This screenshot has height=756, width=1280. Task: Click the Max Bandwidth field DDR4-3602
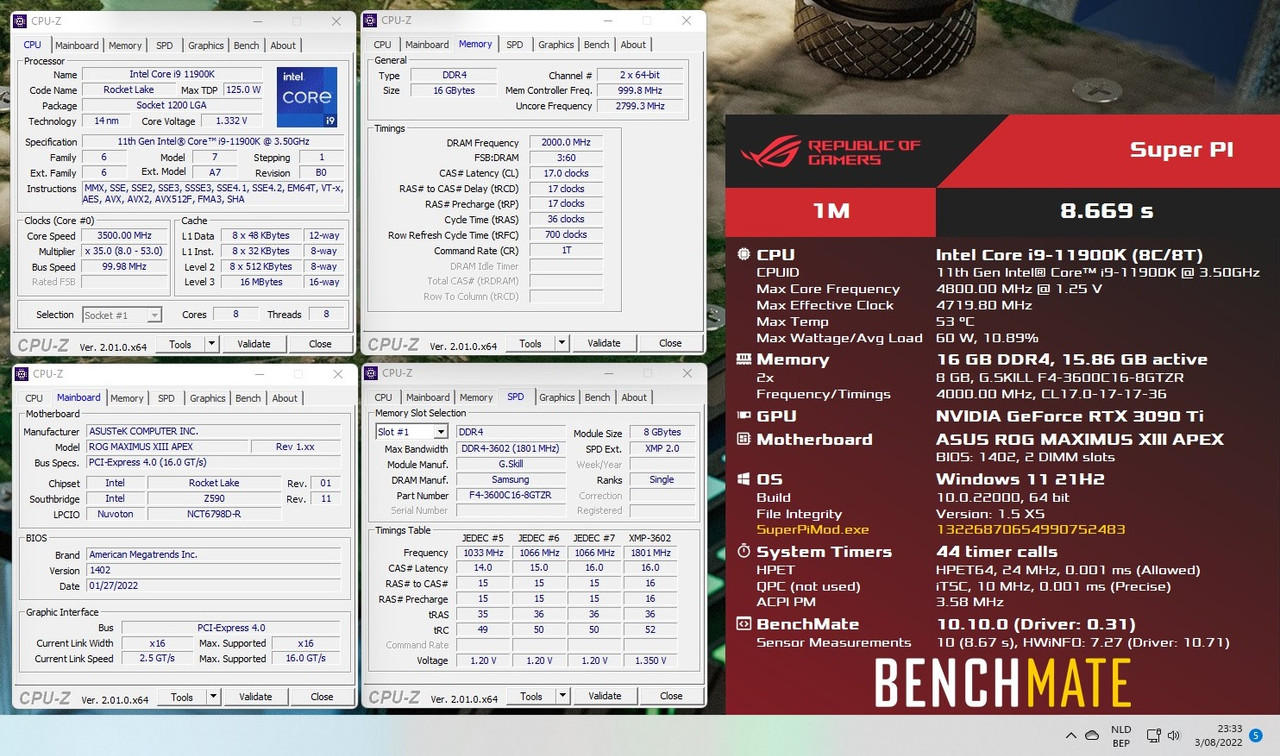[511, 448]
